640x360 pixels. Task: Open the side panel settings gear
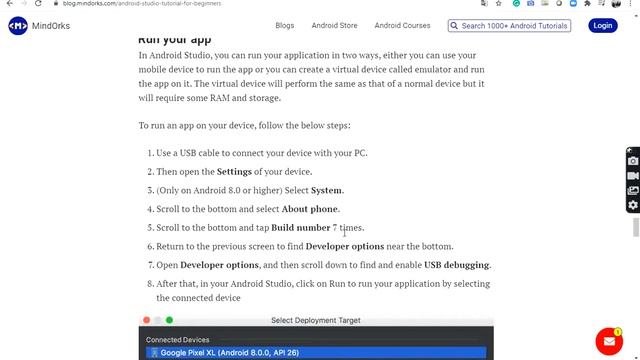coord(633,205)
